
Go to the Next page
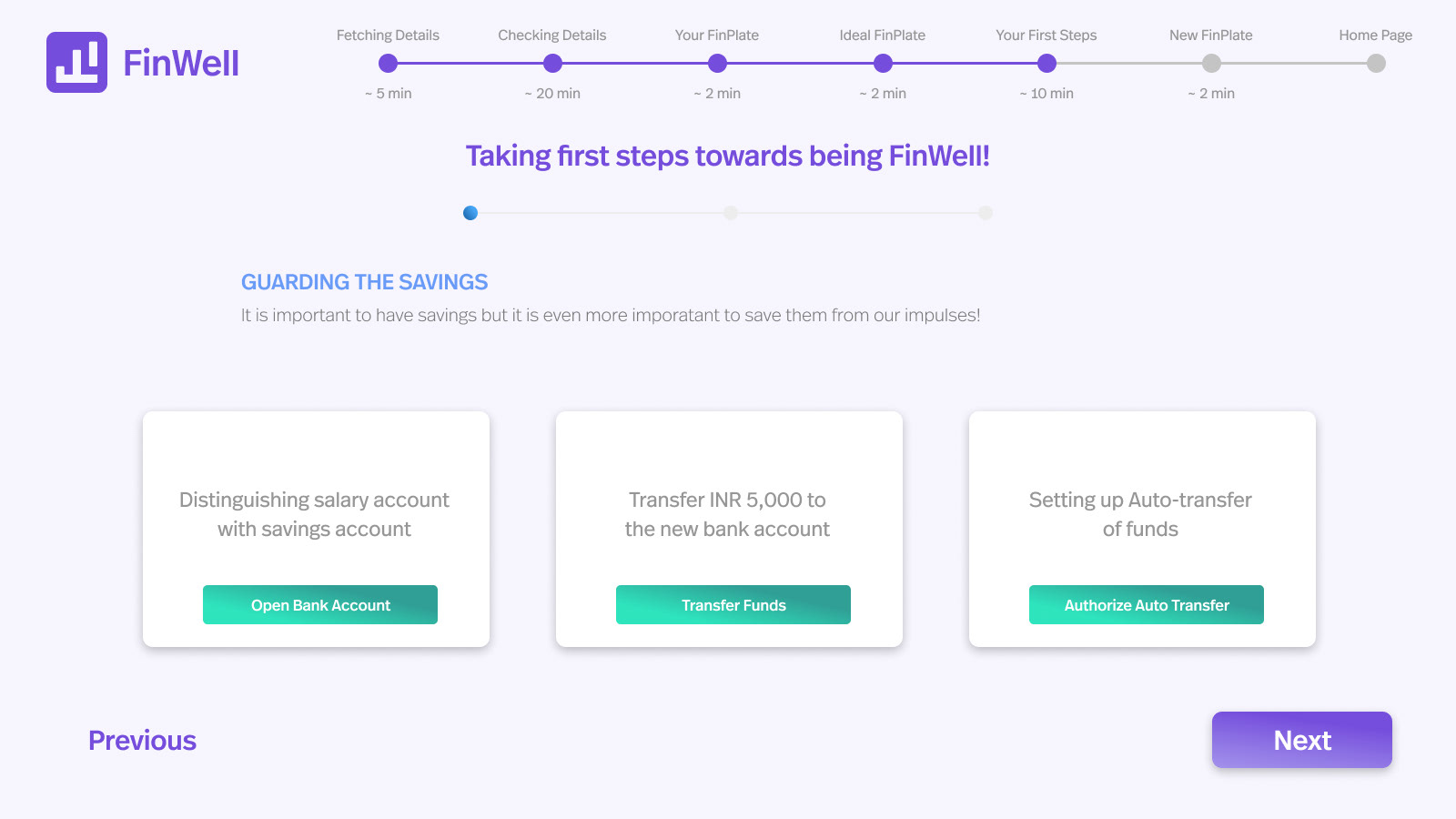(x=1302, y=740)
